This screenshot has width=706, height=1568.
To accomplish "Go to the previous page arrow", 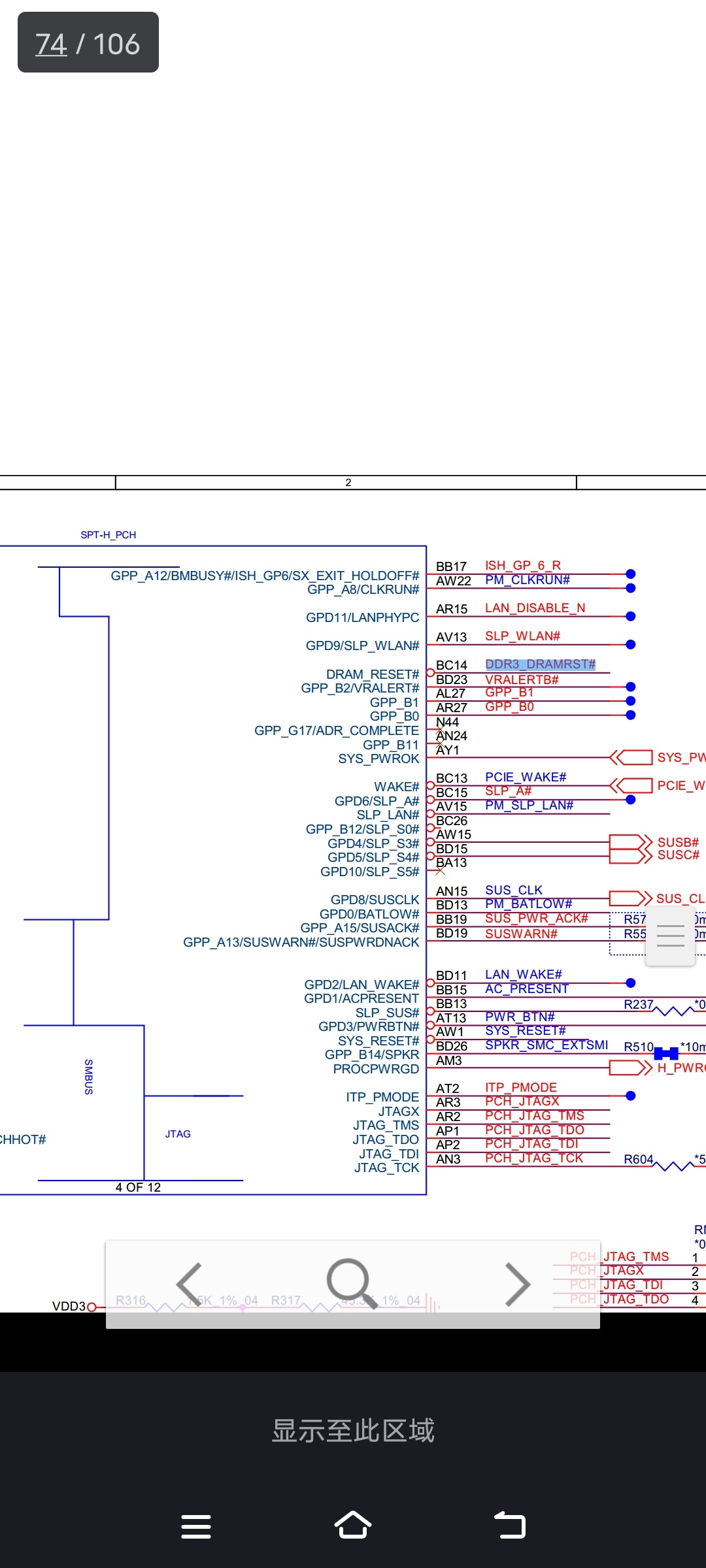I will (x=189, y=1284).
